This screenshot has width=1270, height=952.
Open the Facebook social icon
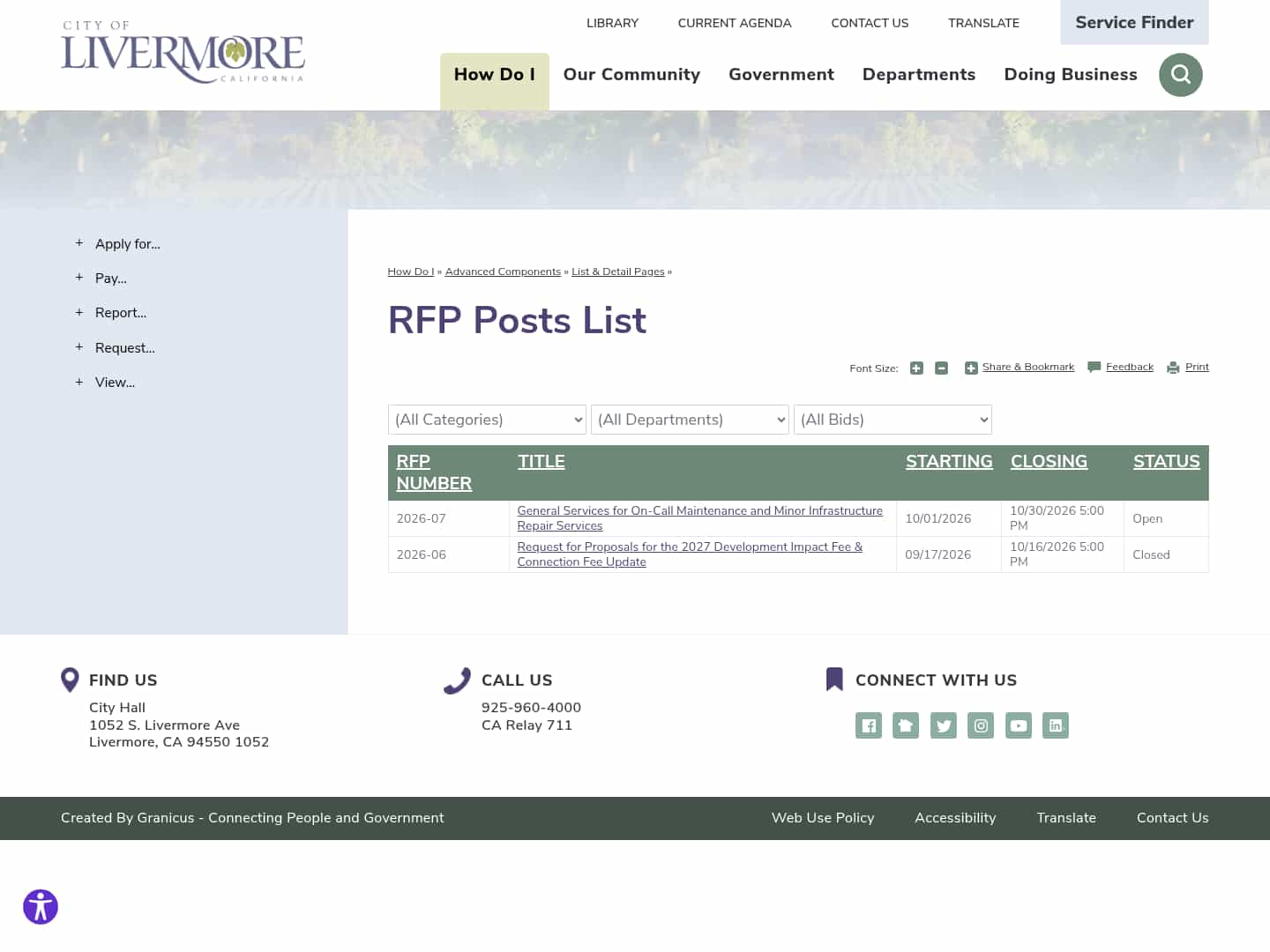coord(869,725)
